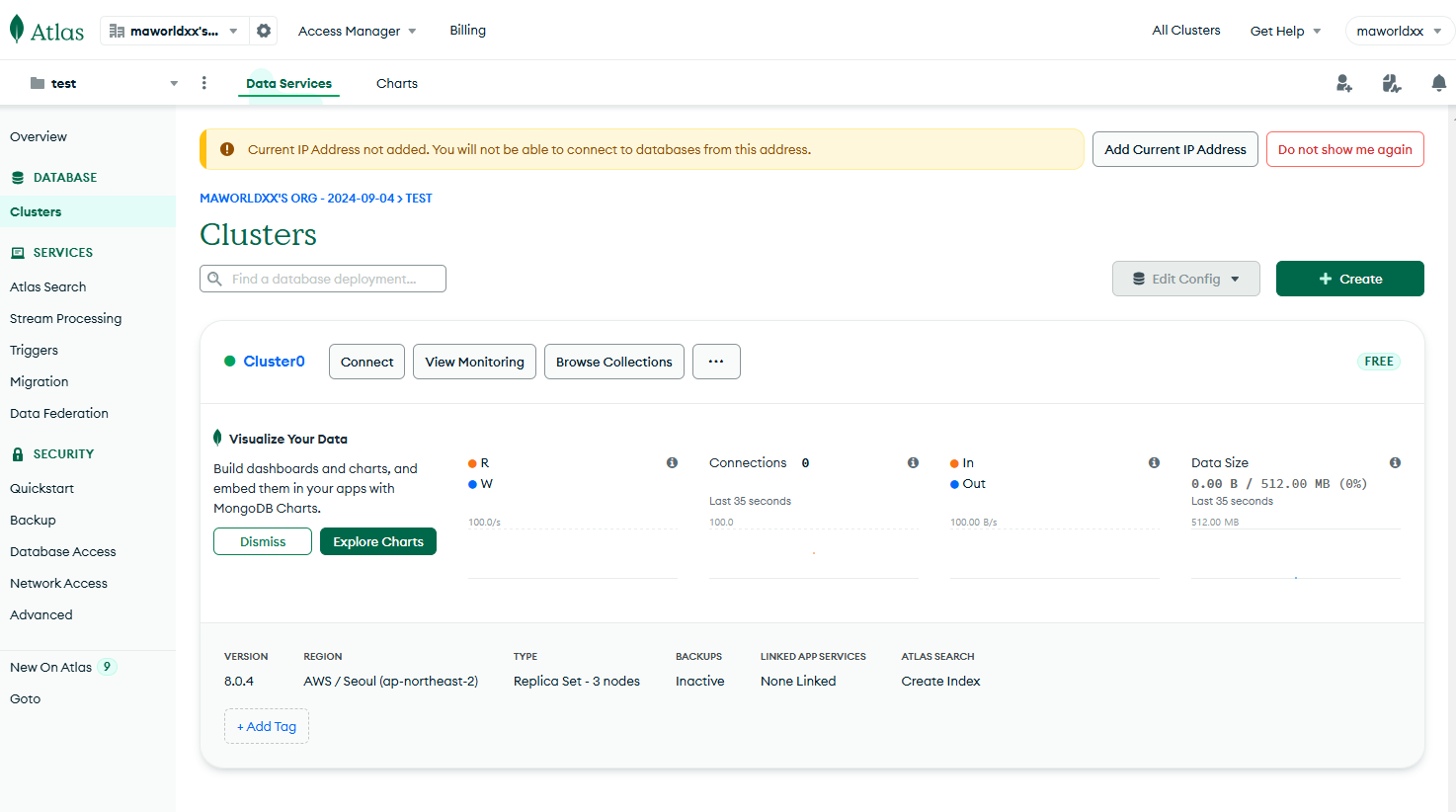Viewport: 1456px width, 812px height.
Task: Click the None Linked value
Action: [798, 681]
